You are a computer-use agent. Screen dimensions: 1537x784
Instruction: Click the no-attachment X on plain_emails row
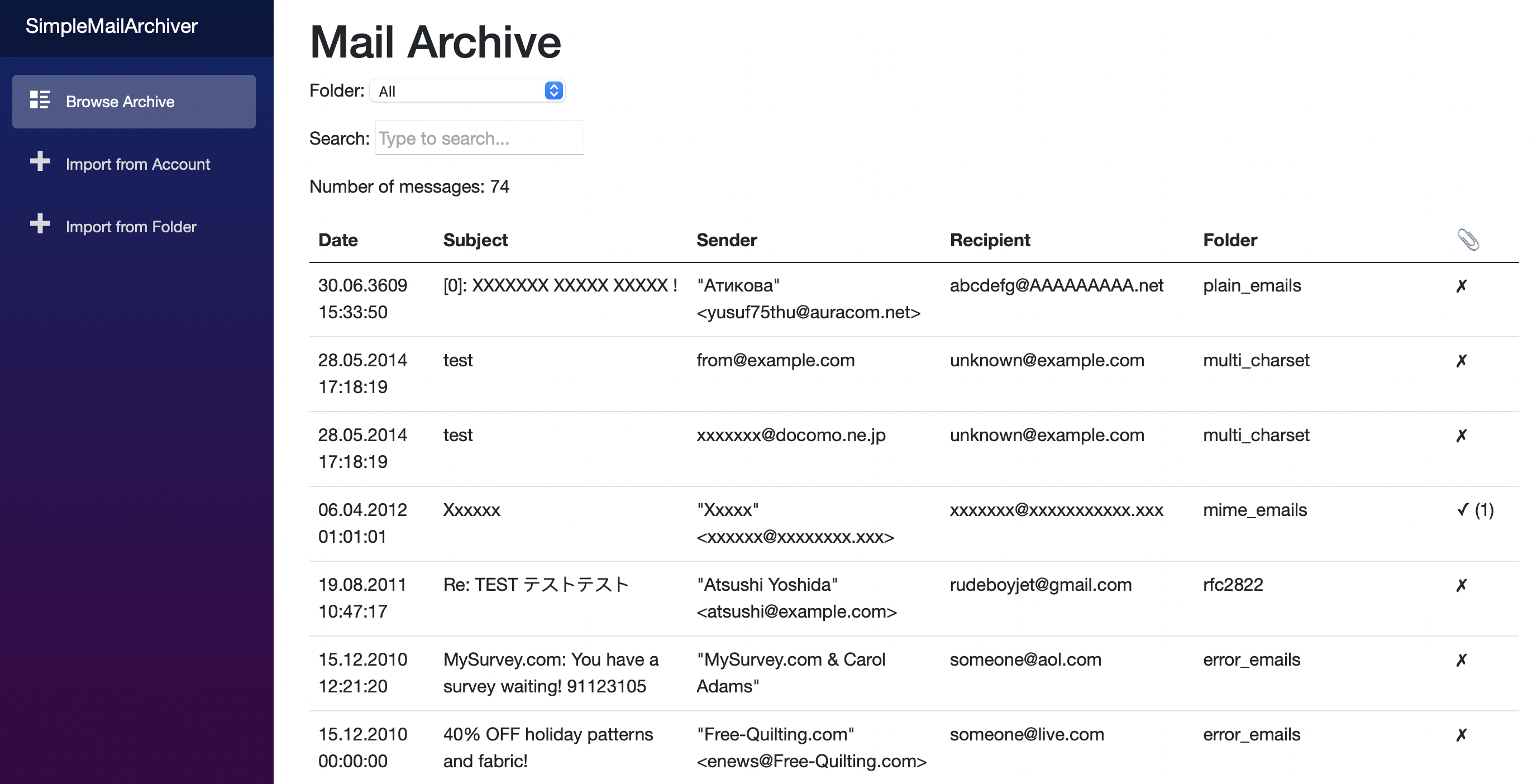[x=1461, y=286]
